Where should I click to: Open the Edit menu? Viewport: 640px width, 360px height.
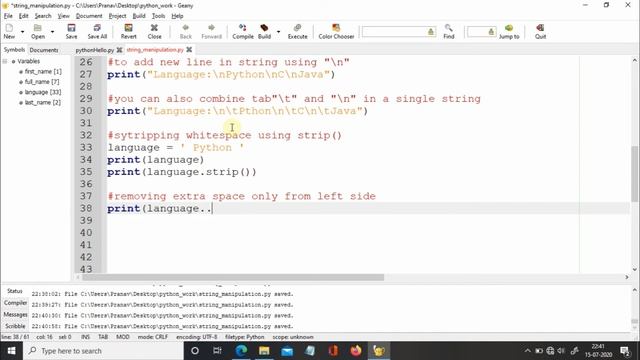(x=24, y=16)
